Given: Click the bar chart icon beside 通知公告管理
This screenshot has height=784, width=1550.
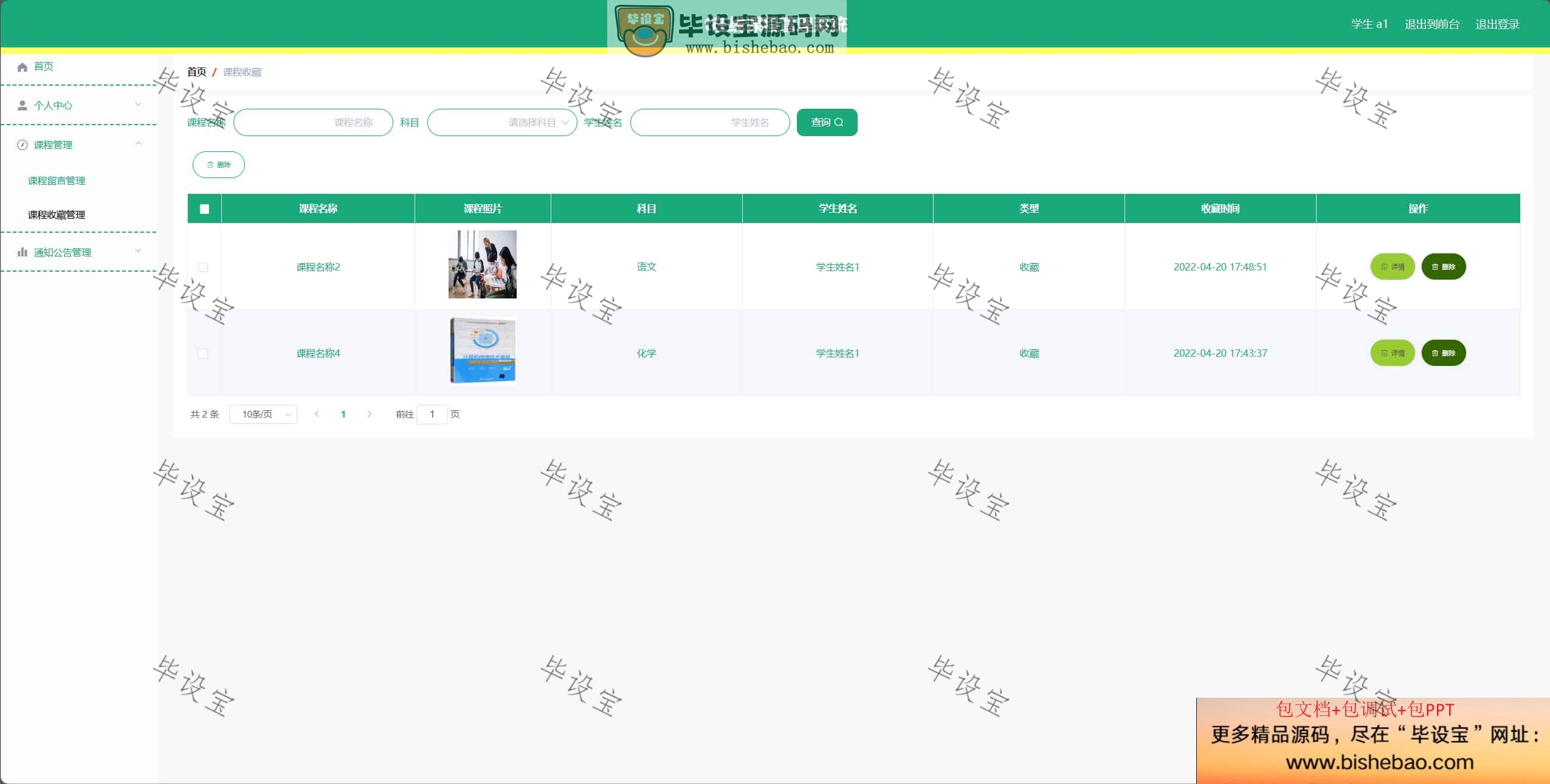Looking at the screenshot, I should point(22,252).
